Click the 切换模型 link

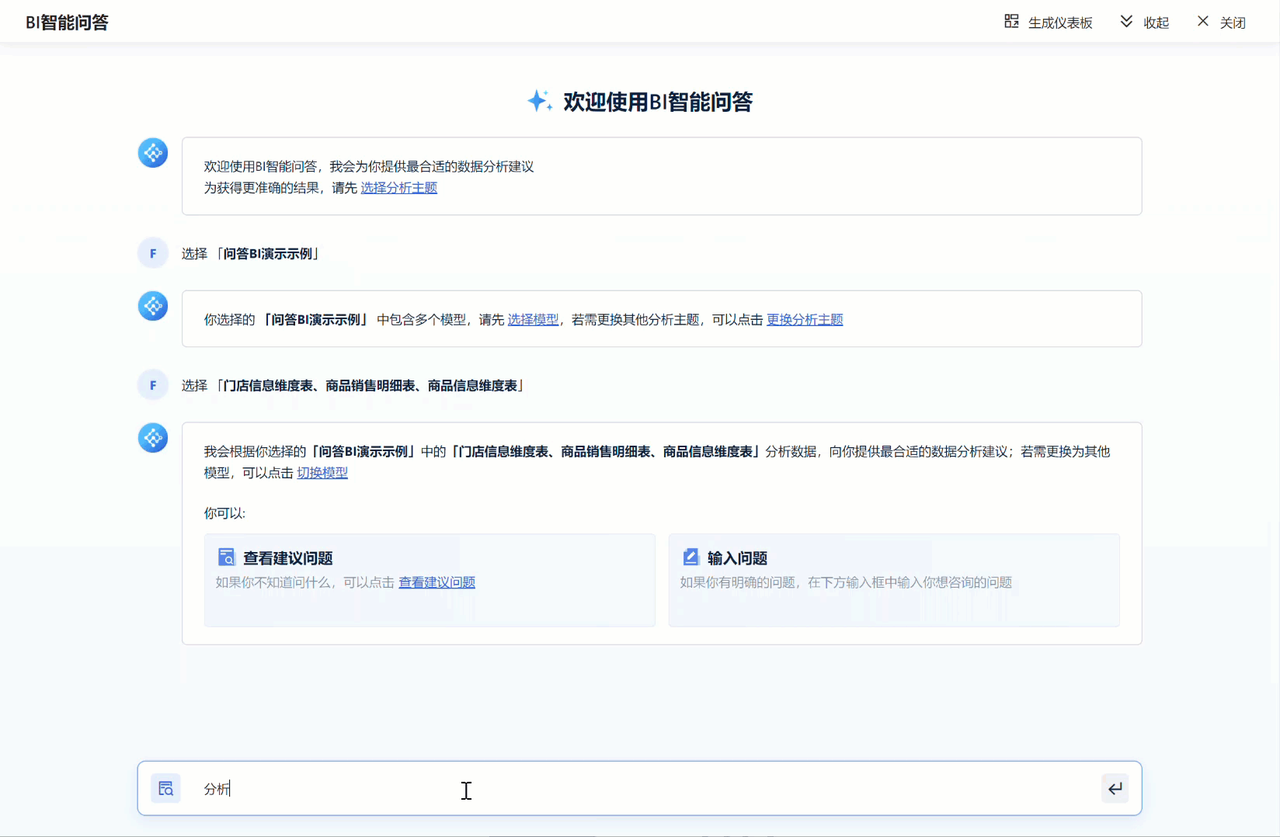tap(322, 473)
